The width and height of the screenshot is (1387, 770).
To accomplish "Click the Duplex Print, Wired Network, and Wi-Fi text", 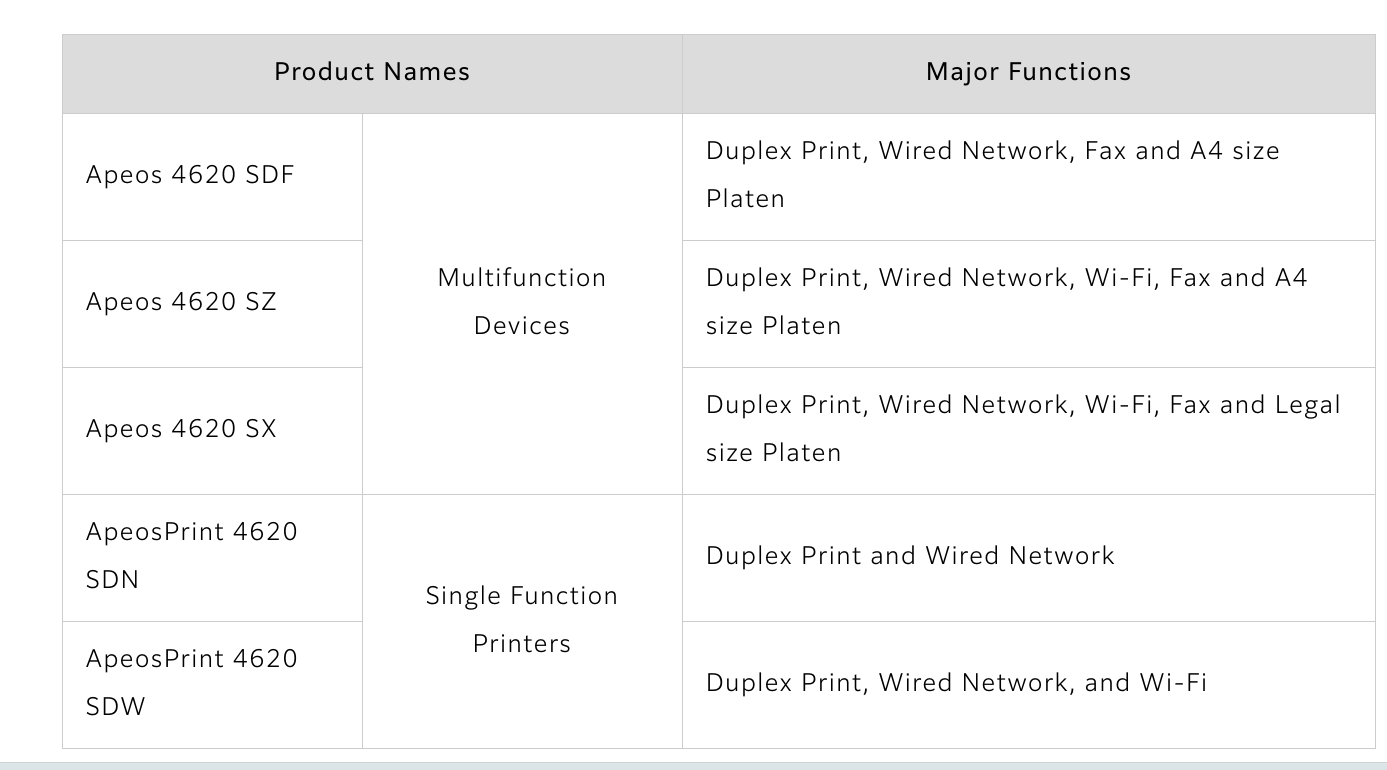I will point(956,683).
